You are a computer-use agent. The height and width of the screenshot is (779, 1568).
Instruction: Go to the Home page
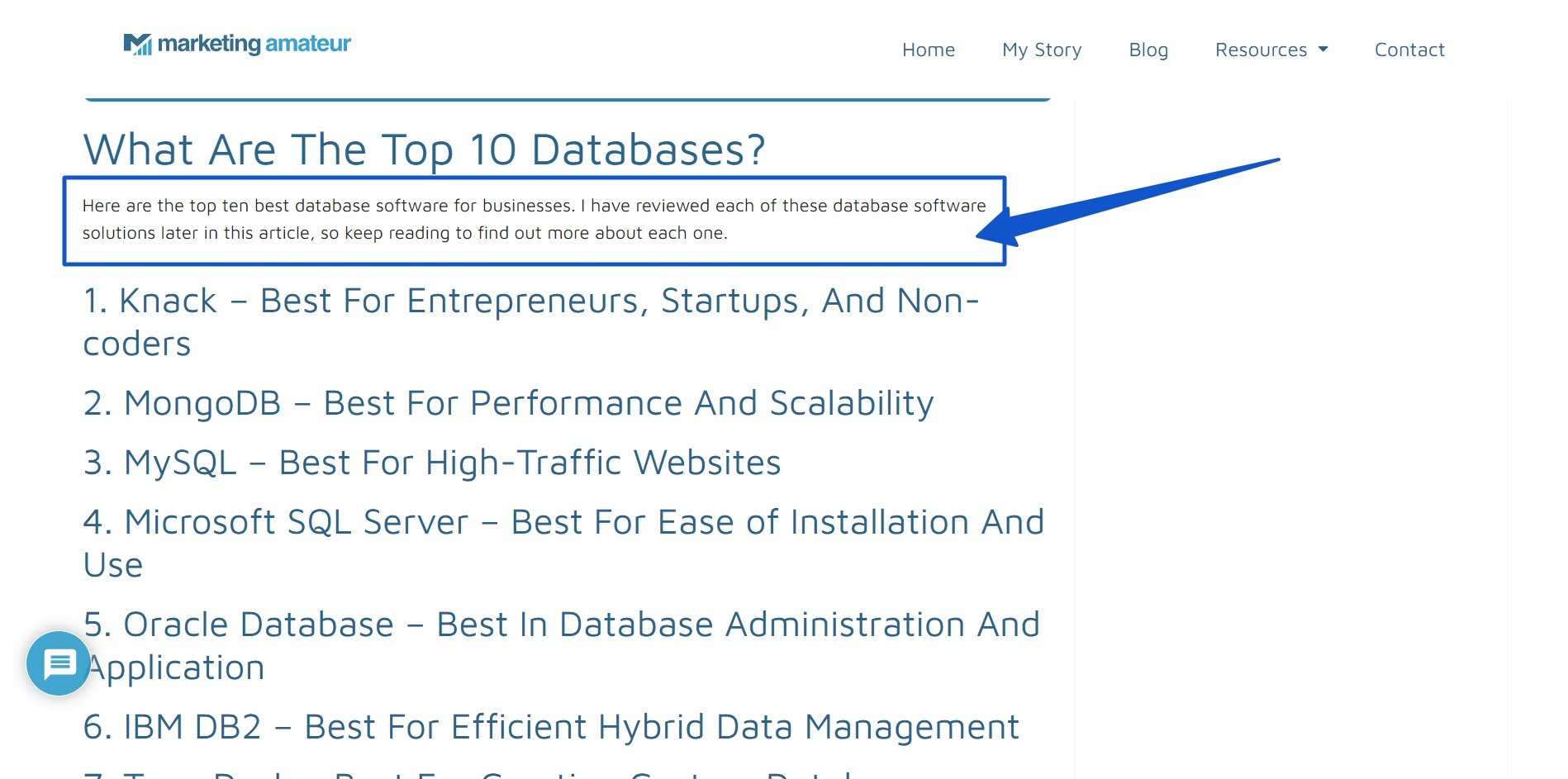[929, 50]
